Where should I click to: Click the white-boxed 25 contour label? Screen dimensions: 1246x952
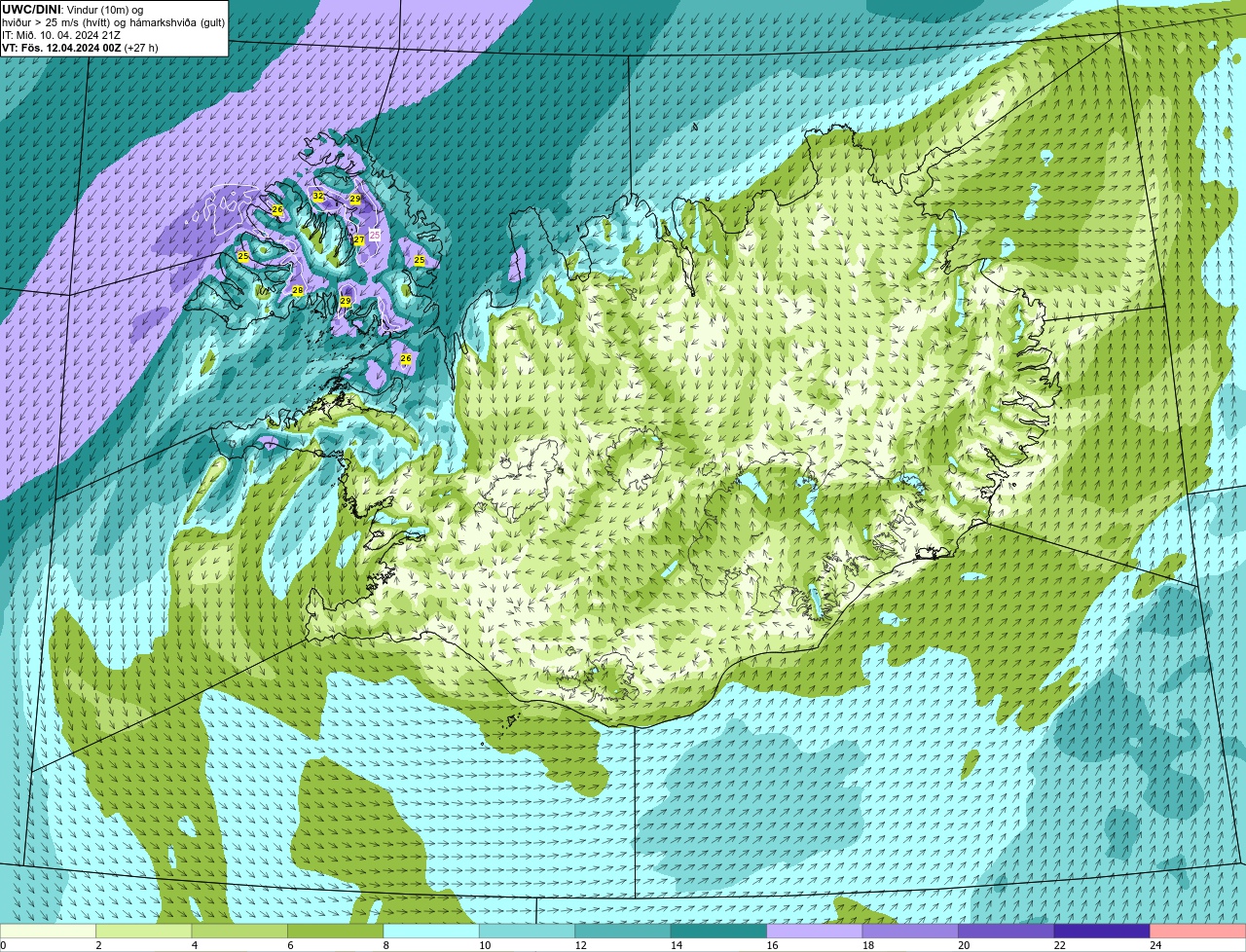375,235
